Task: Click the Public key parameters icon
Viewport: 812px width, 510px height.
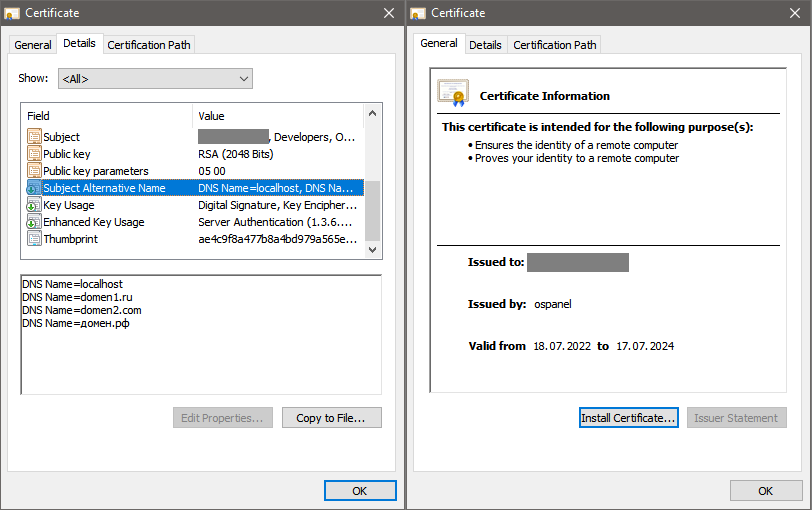Action: coord(34,171)
